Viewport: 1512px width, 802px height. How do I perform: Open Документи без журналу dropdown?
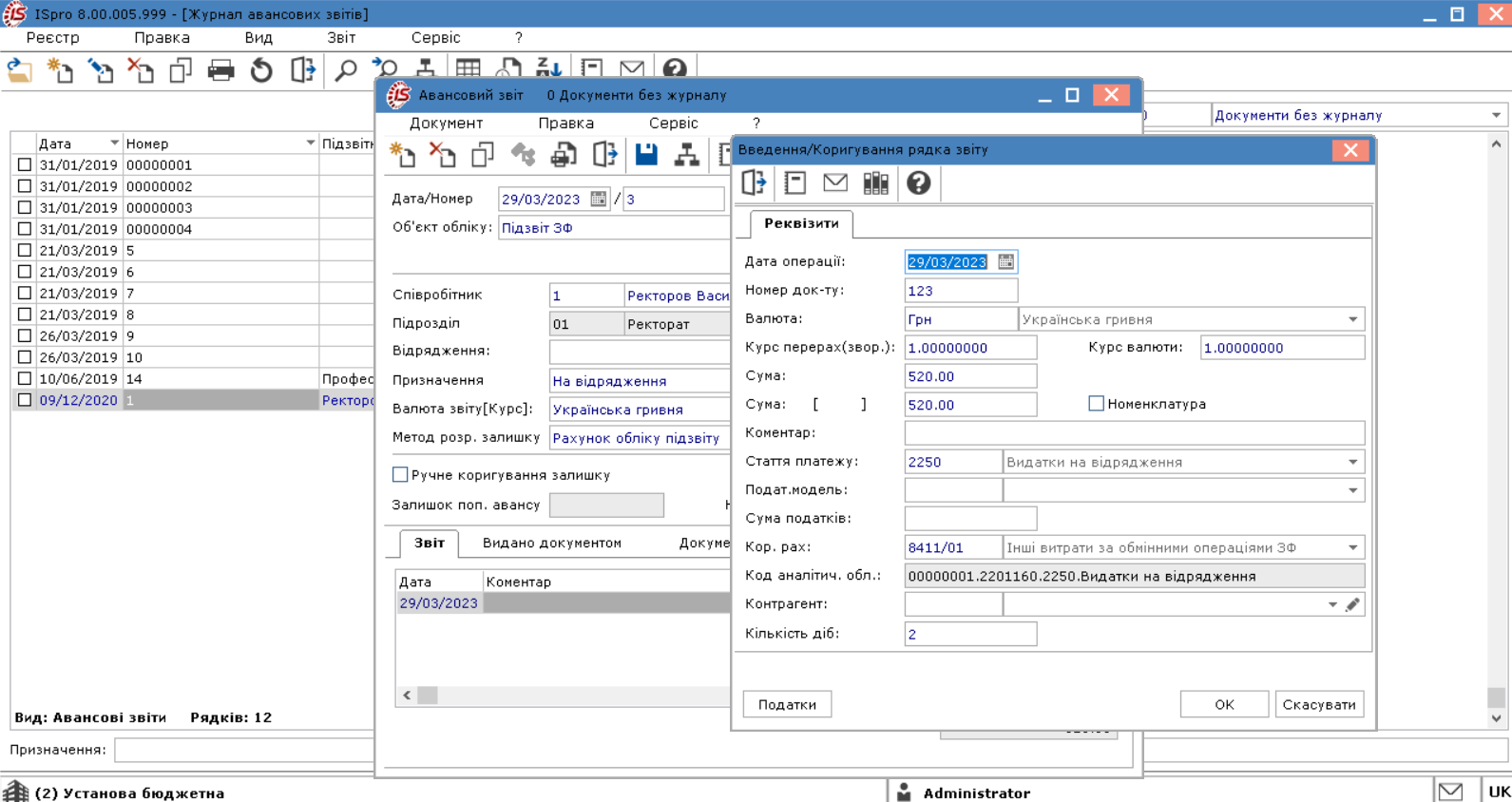(1496, 115)
